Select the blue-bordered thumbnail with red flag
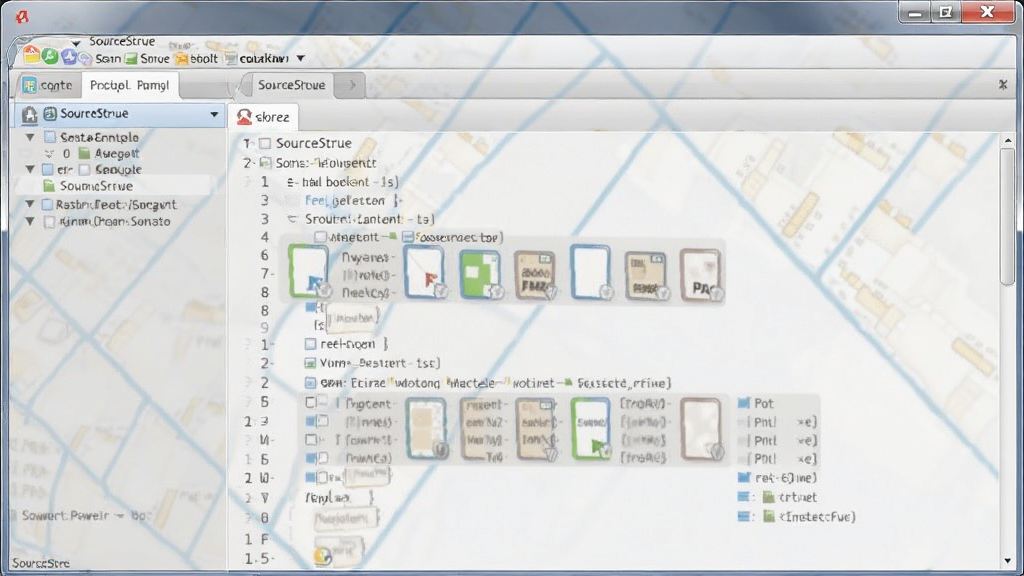The height and width of the screenshot is (576, 1024). click(424, 272)
